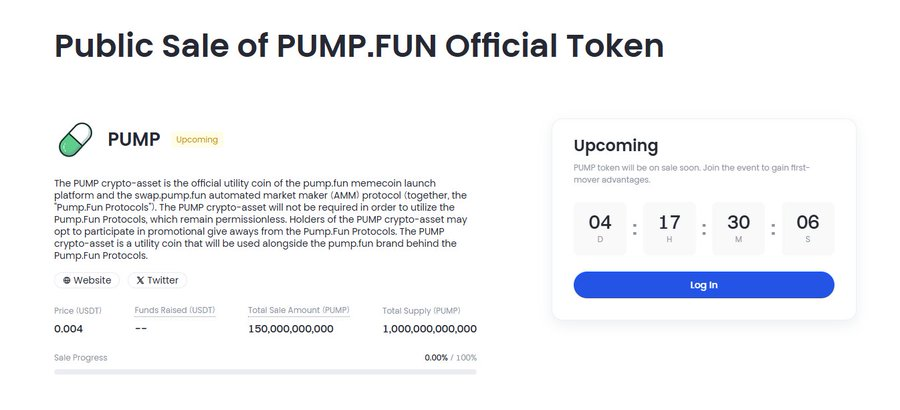Click the Total Supply (PUMP) label
The image size is (900, 410).
click(421, 311)
